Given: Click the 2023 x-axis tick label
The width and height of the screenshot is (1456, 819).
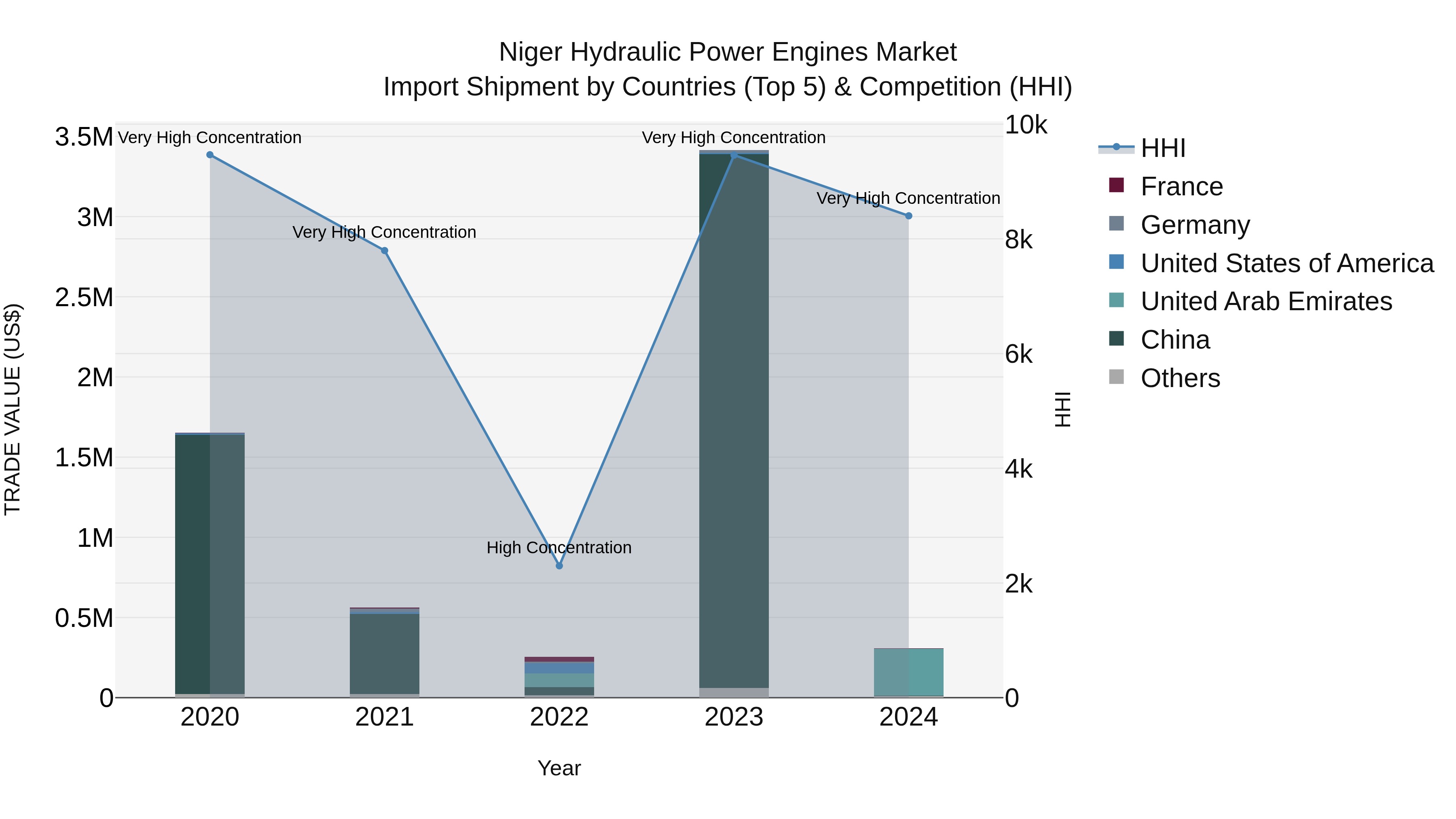Looking at the screenshot, I should 734,717.
